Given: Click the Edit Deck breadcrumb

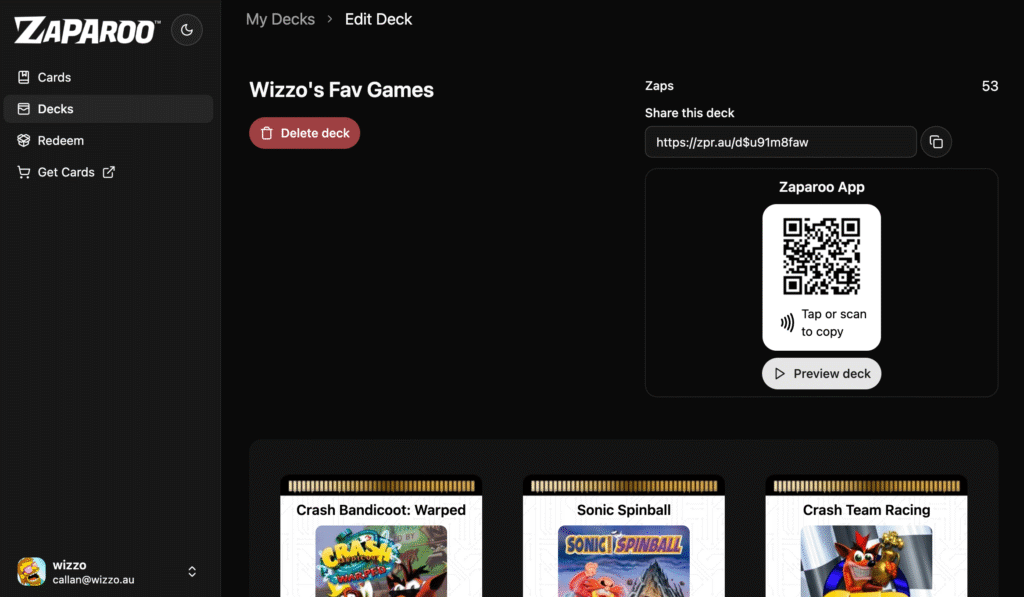Looking at the screenshot, I should [378, 20].
